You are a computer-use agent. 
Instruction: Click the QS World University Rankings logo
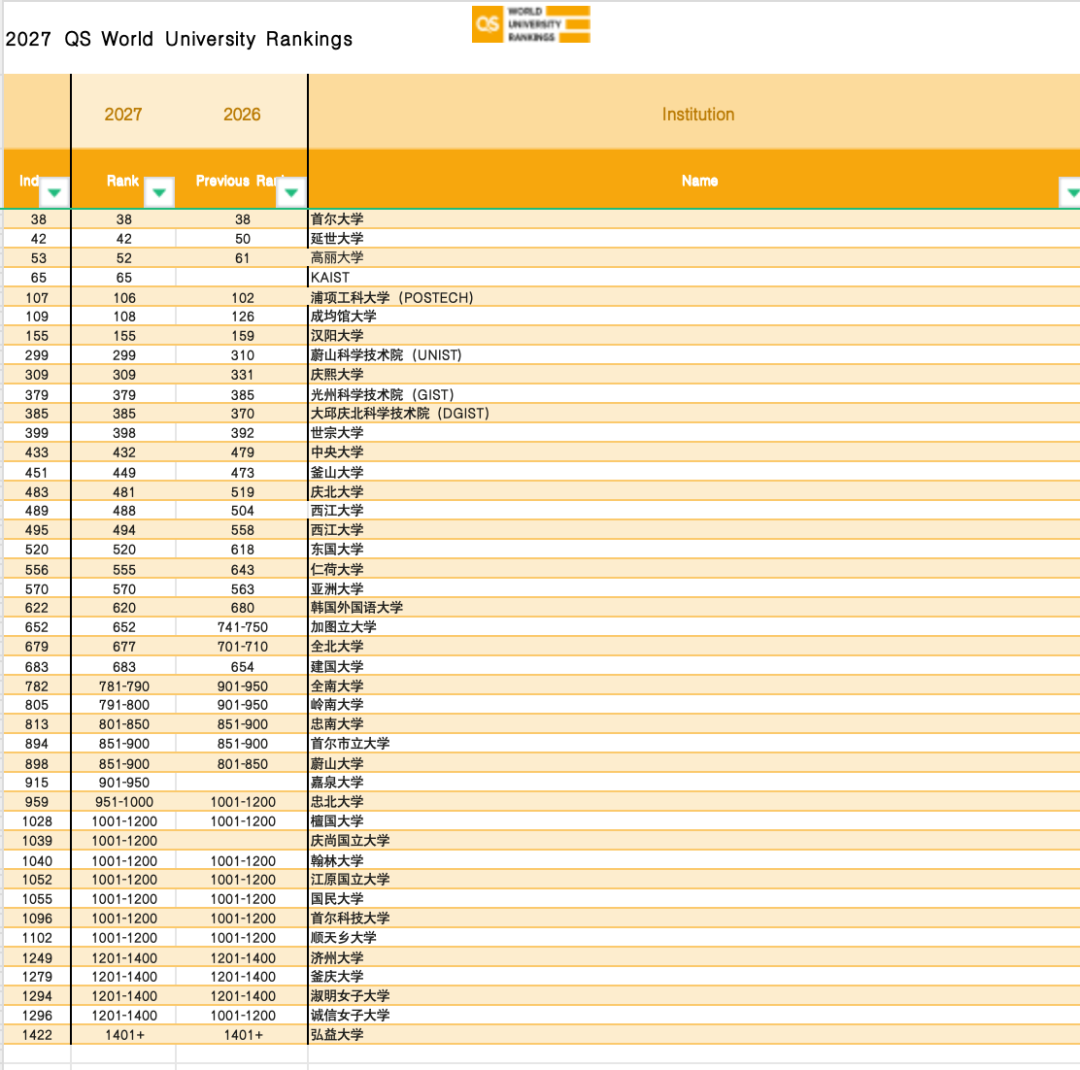[x=531, y=24]
